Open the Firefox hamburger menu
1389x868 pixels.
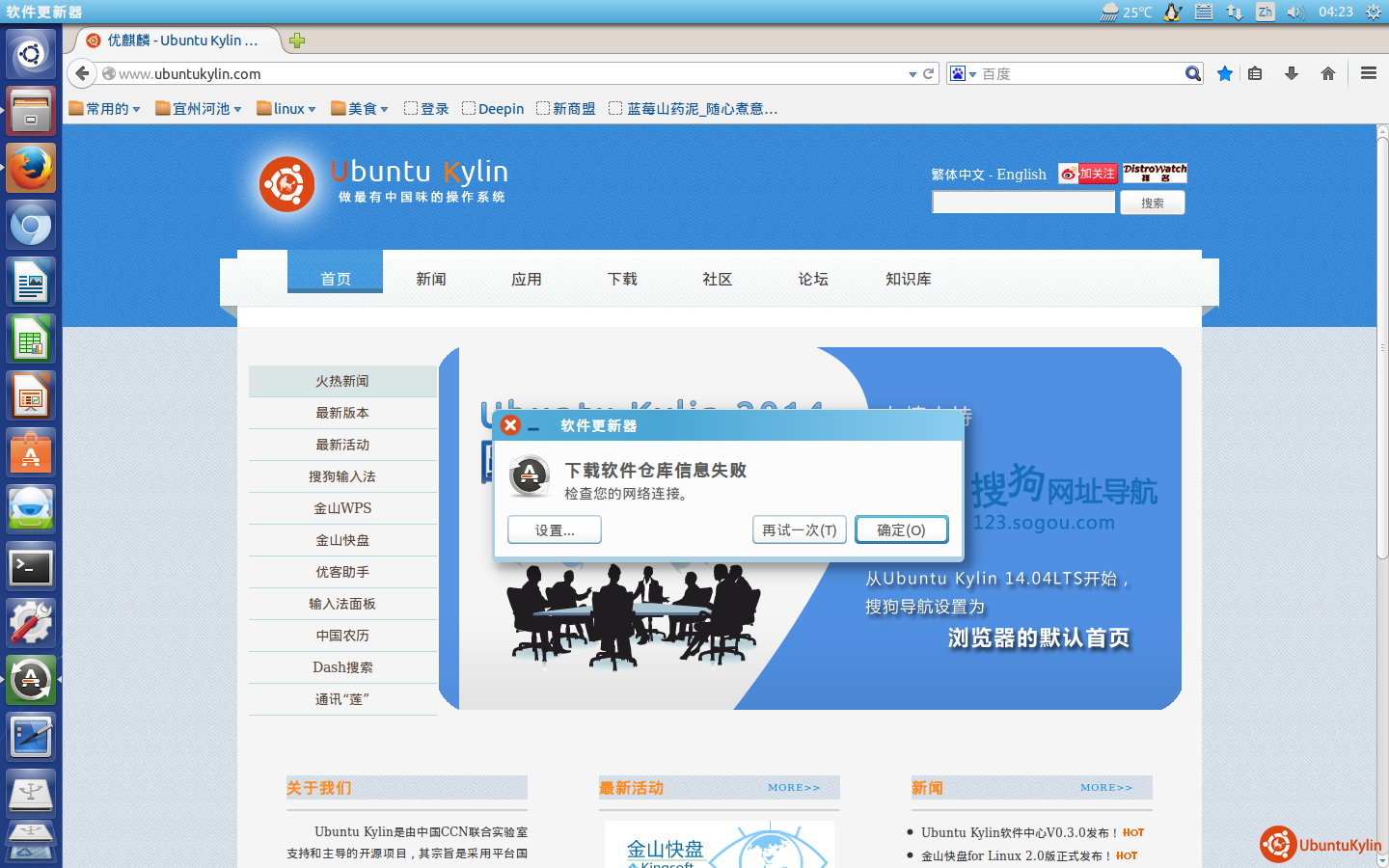[1368, 73]
